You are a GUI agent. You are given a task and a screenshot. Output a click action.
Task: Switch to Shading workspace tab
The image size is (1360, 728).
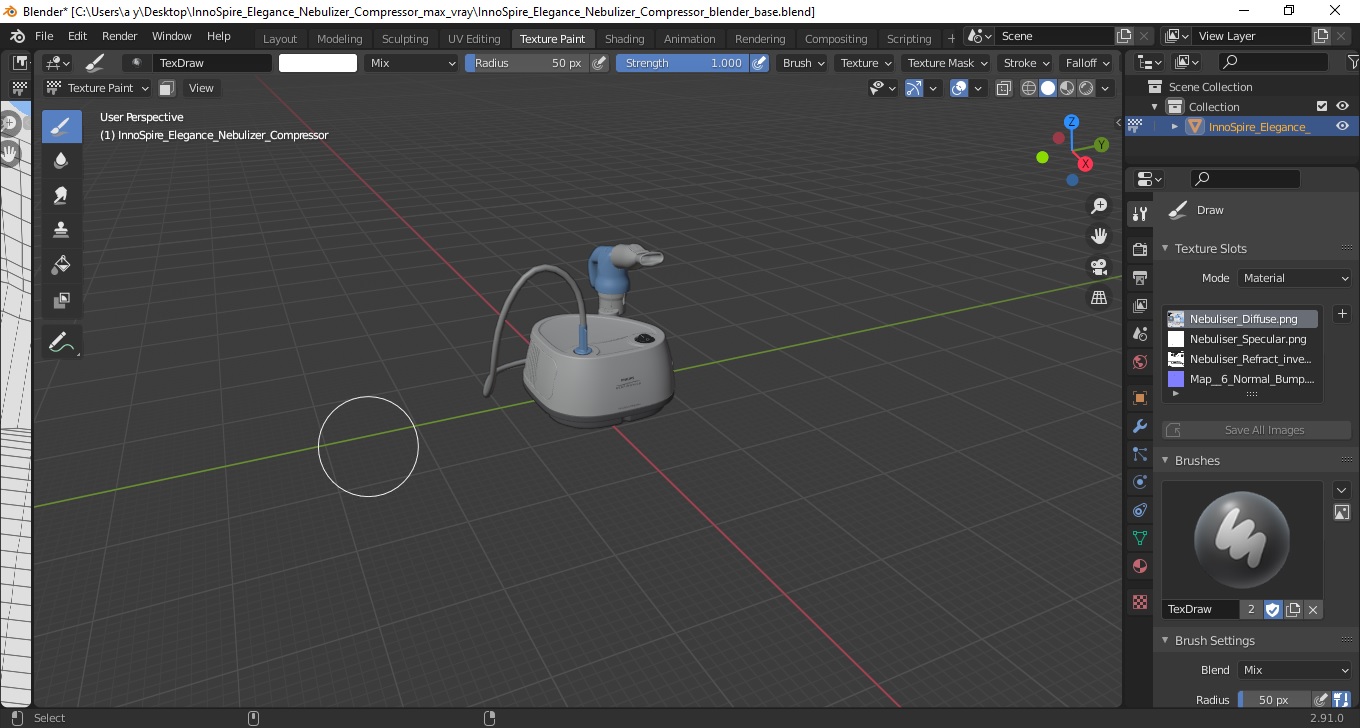(625, 39)
